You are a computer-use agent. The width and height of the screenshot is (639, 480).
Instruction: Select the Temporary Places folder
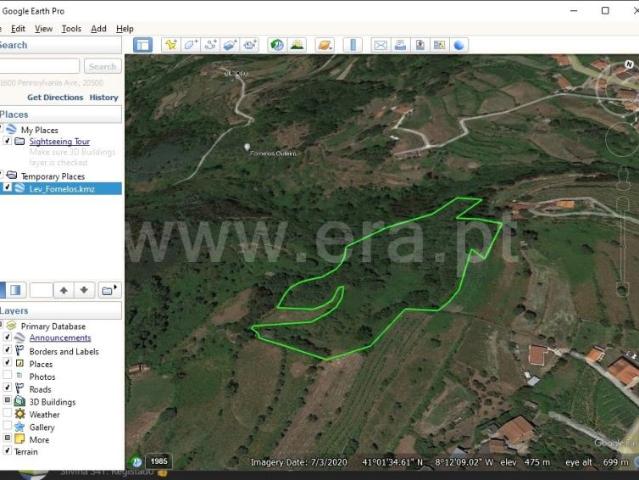pos(53,176)
